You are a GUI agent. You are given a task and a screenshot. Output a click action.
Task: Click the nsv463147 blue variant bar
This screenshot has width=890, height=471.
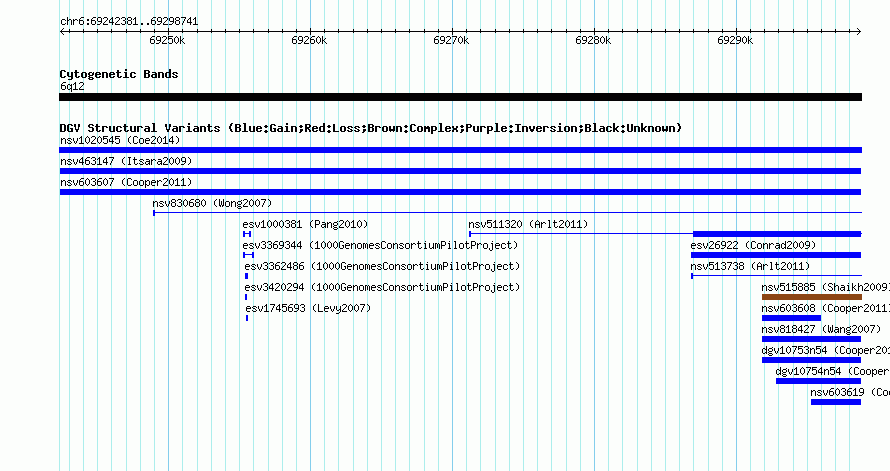[x=460, y=171]
